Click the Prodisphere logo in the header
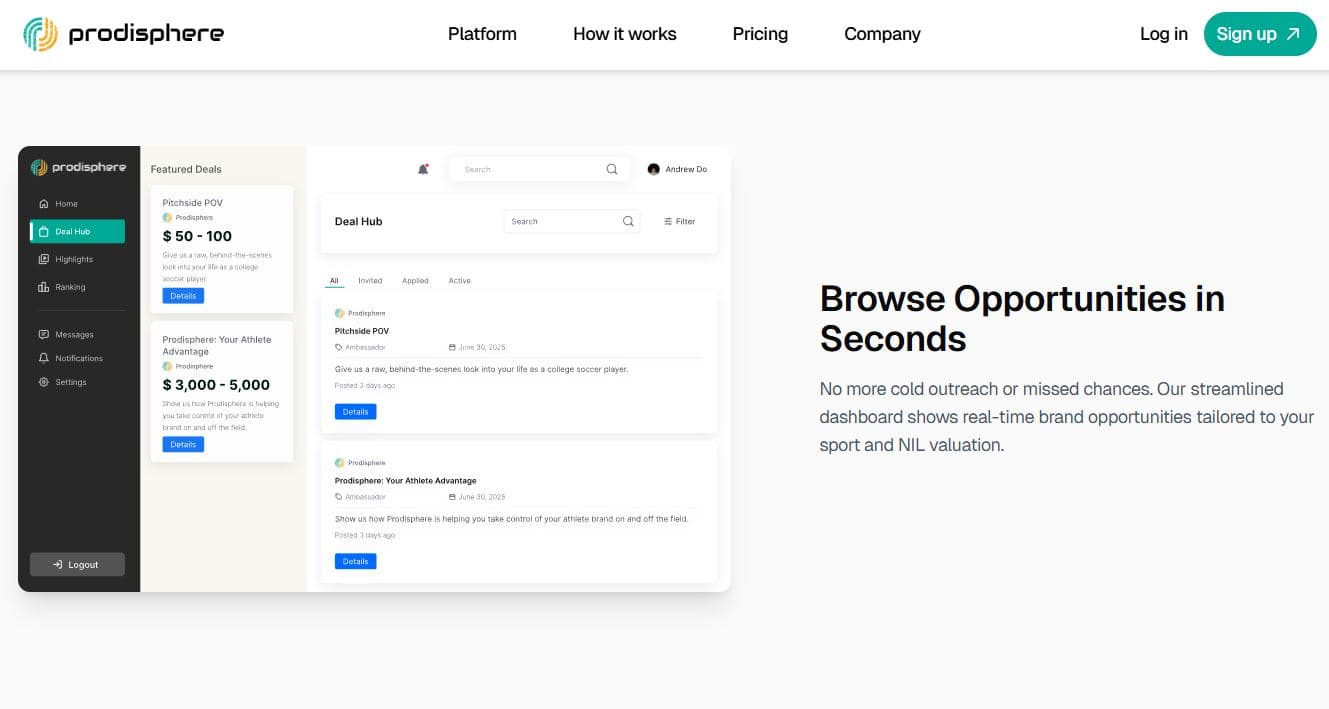This screenshot has width=1329, height=709. 123,34
